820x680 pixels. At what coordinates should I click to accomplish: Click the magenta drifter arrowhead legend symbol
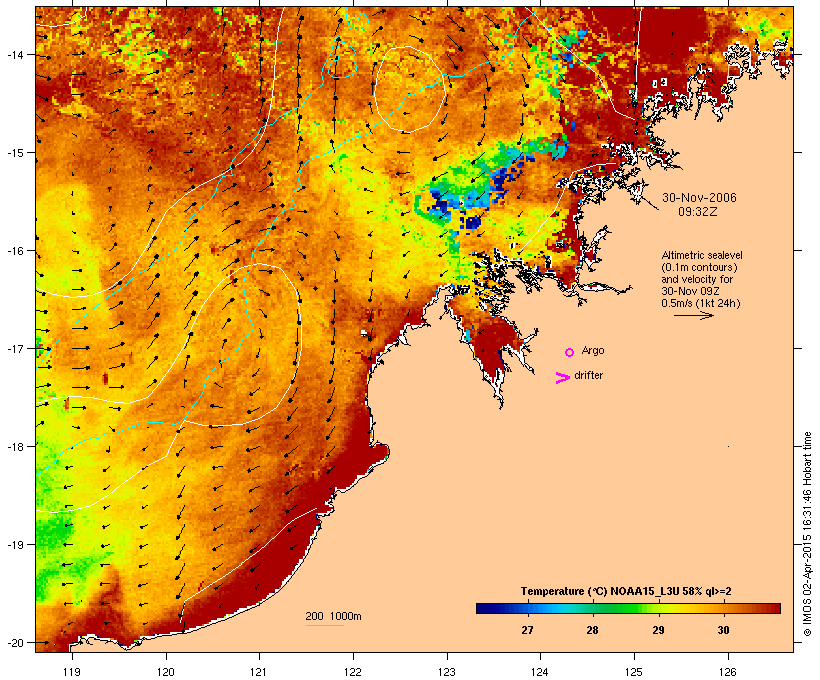pyautogui.click(x=563, y=378)
